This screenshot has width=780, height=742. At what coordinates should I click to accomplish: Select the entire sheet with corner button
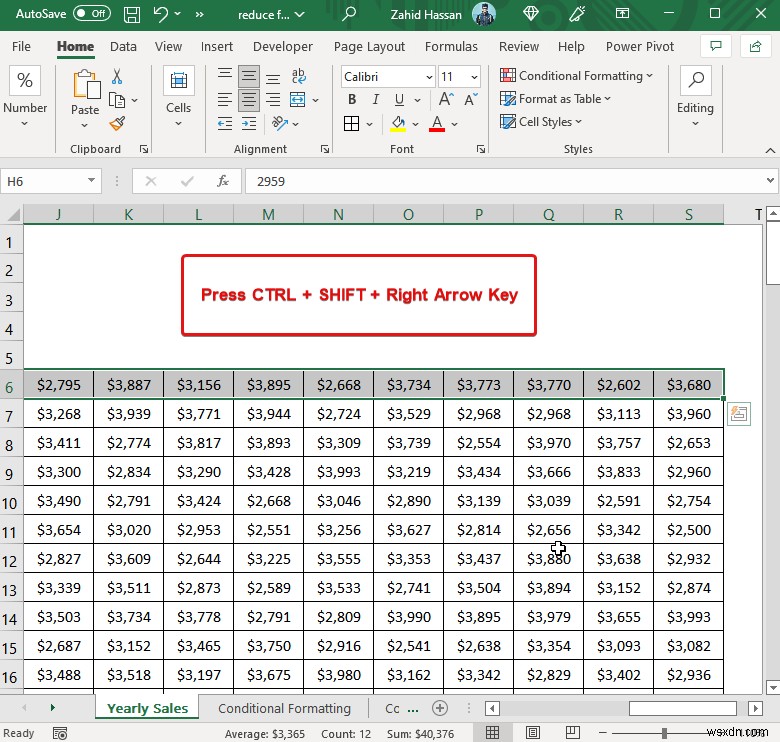pyautogui.click(x=12, y=214)
